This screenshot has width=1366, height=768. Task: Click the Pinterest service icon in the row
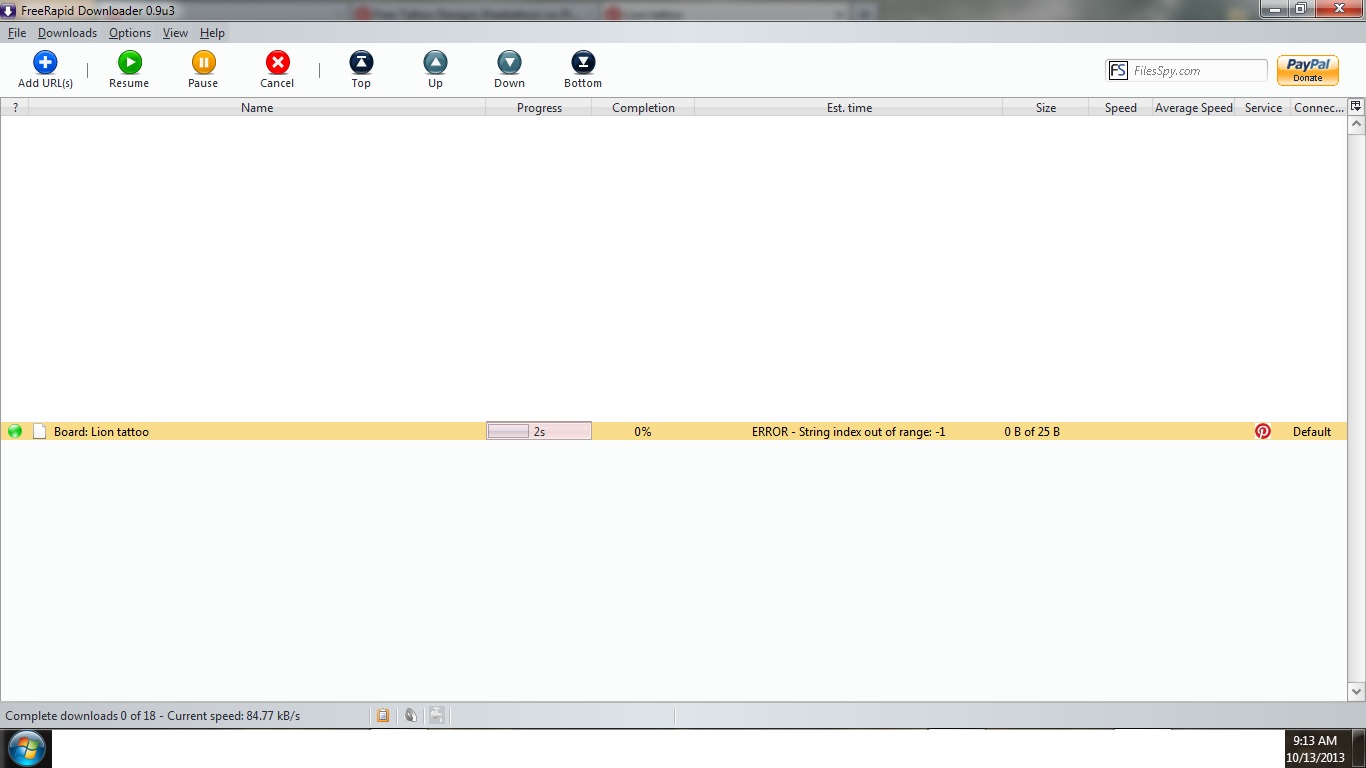(1263, 431)
